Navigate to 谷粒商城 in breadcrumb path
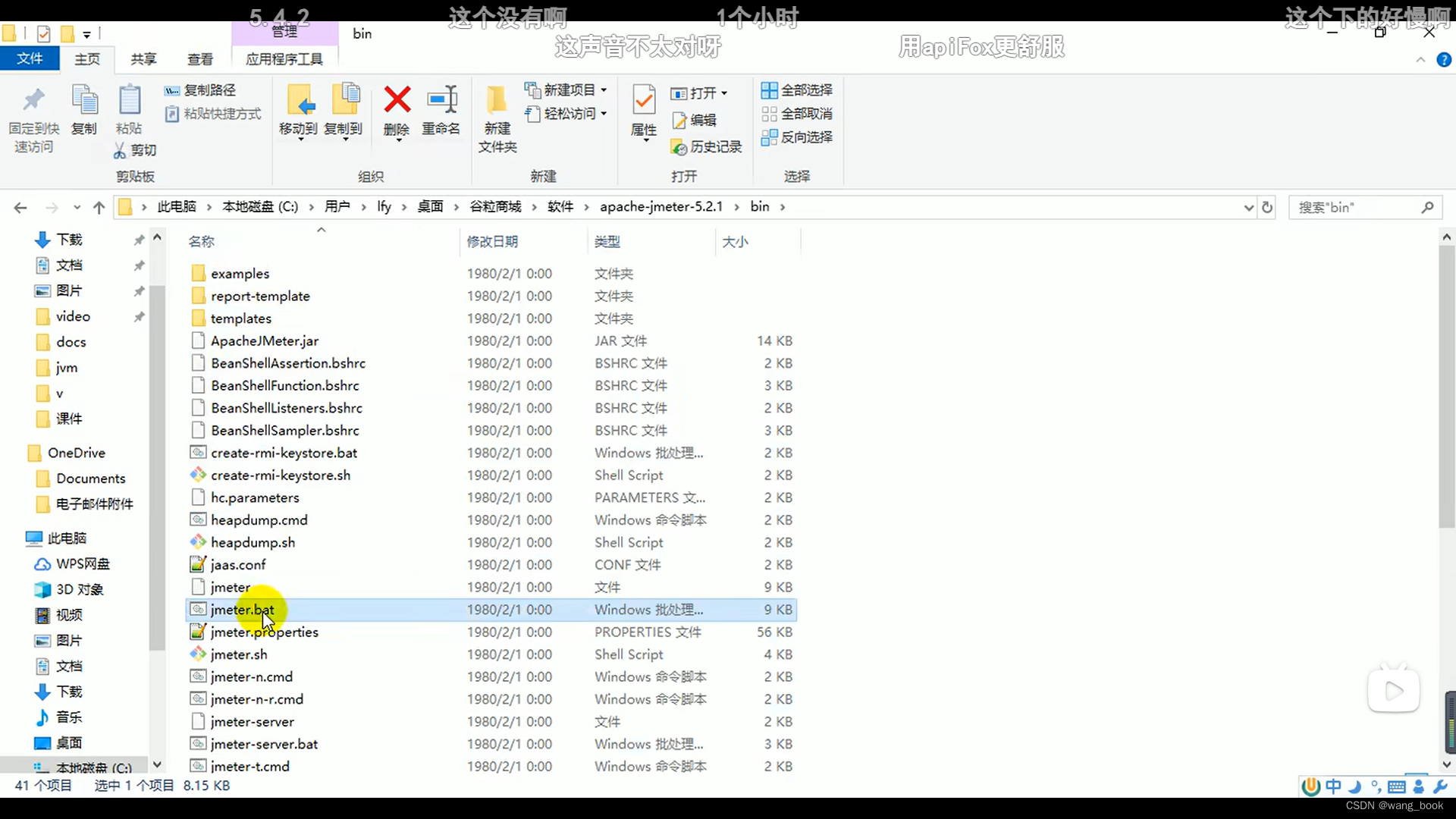This screenshot has height=819, width=1456. click(x=495, y=207)
